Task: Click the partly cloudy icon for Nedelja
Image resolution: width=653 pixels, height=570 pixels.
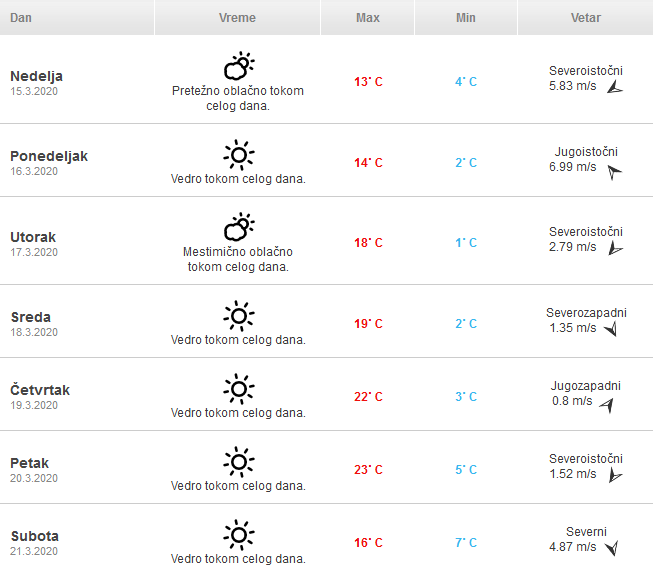Action: pyautogui.click(x=238, y=68)
